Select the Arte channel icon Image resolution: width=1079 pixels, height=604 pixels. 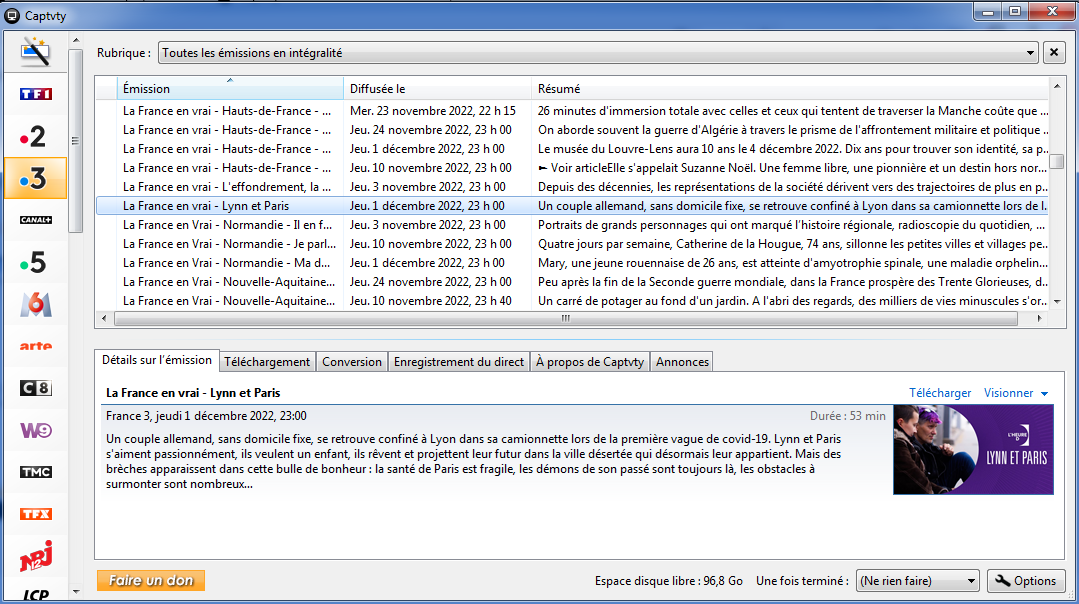coord(36,346)
